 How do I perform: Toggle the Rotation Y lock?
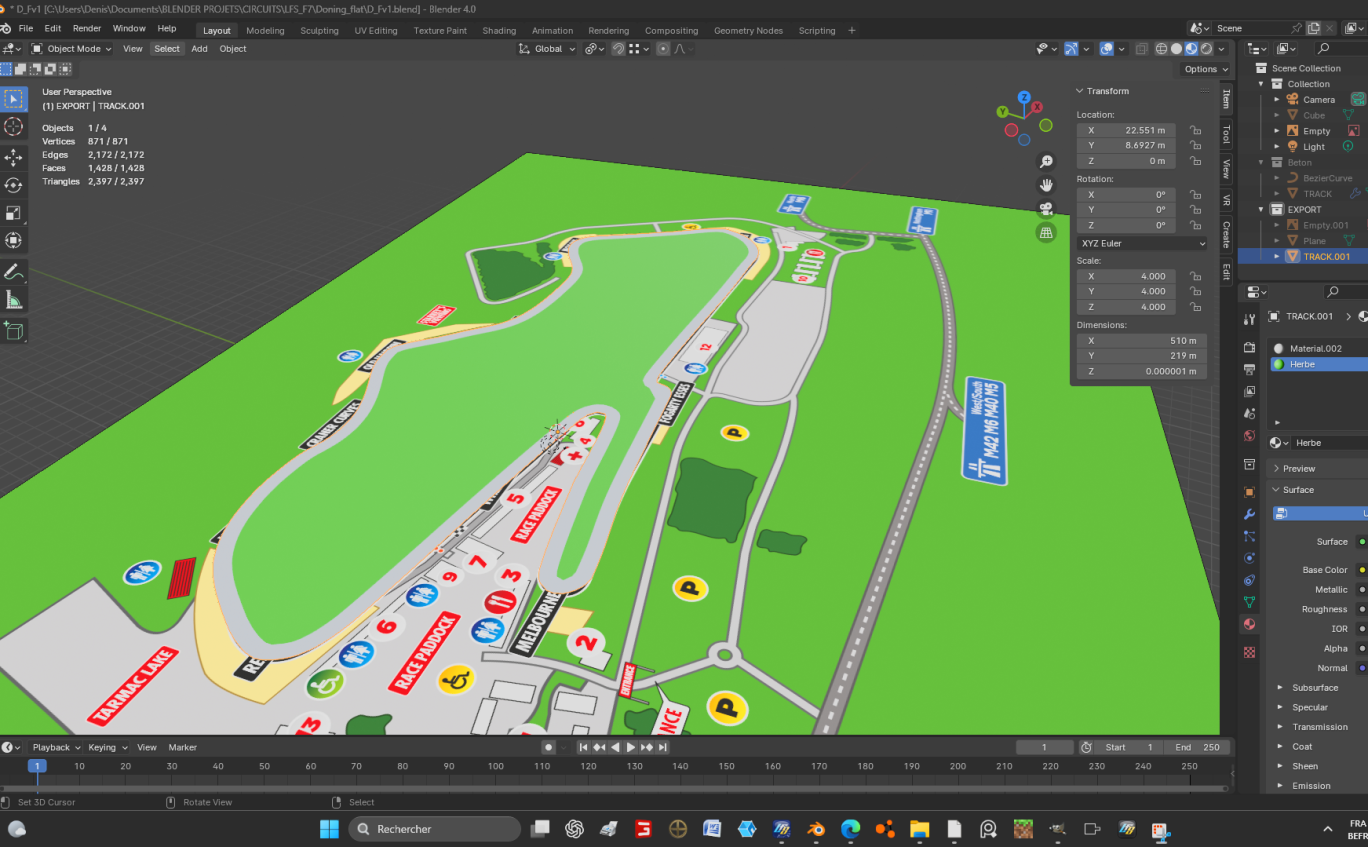[1195, 210]
